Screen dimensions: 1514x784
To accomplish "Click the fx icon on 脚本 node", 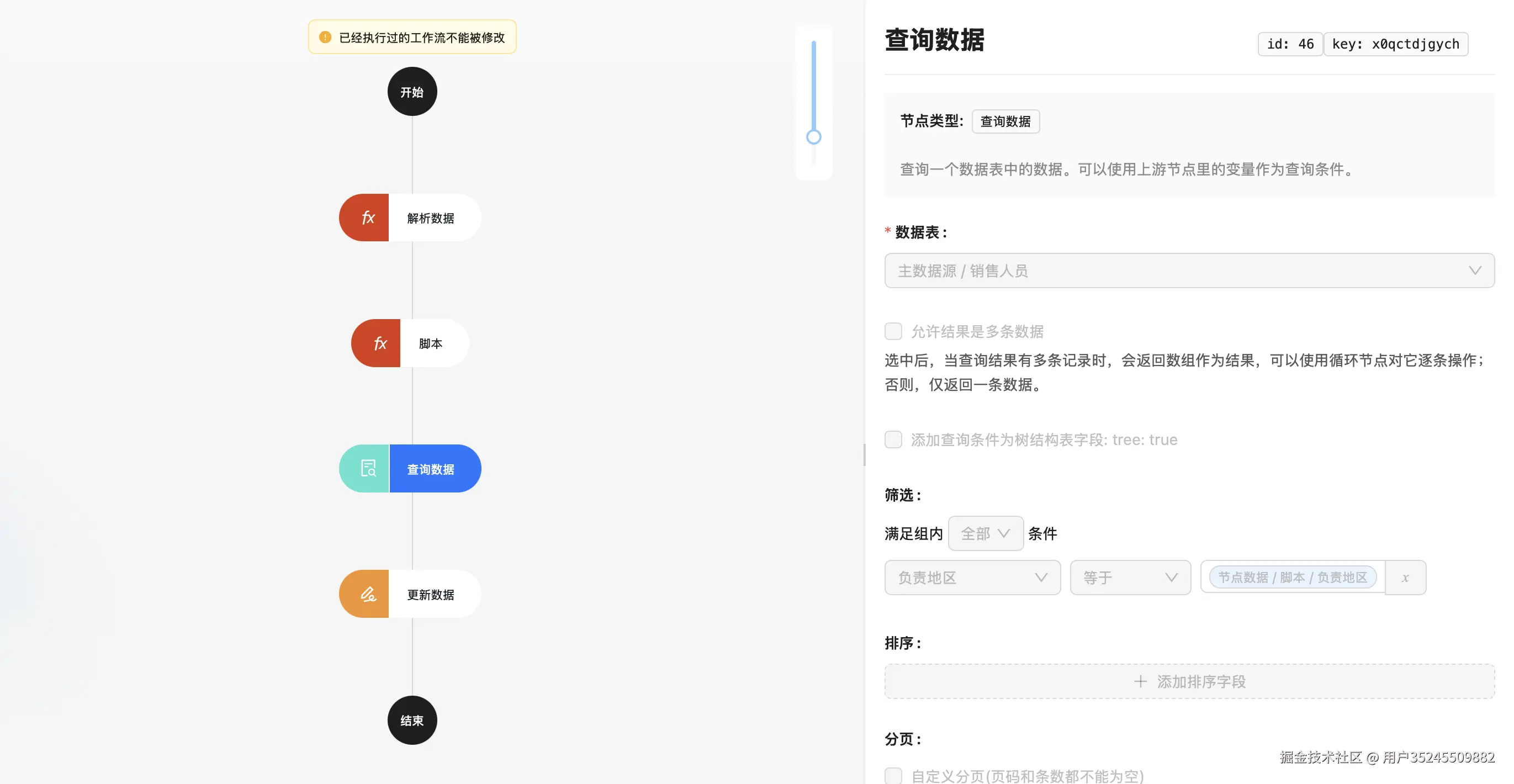I will (x=380, y=343).
